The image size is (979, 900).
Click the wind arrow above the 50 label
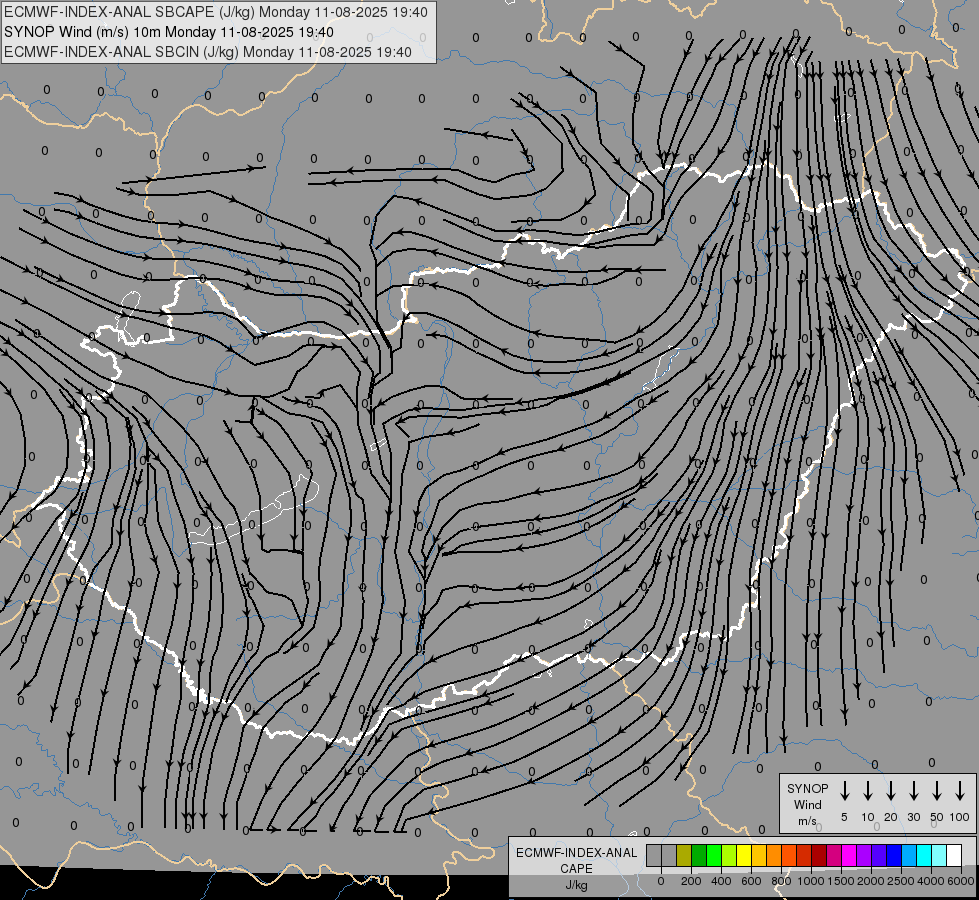click(x=937, y=791)
